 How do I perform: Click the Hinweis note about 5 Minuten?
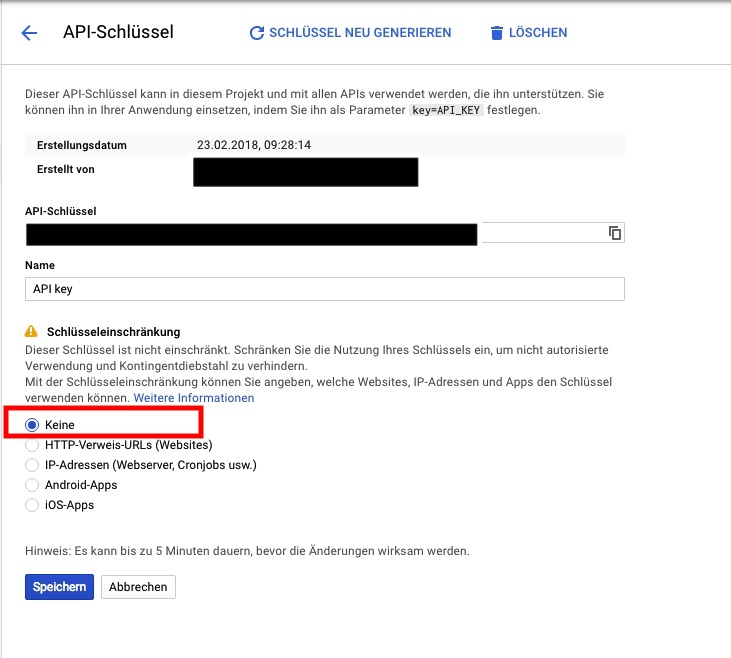click(247, 551)
